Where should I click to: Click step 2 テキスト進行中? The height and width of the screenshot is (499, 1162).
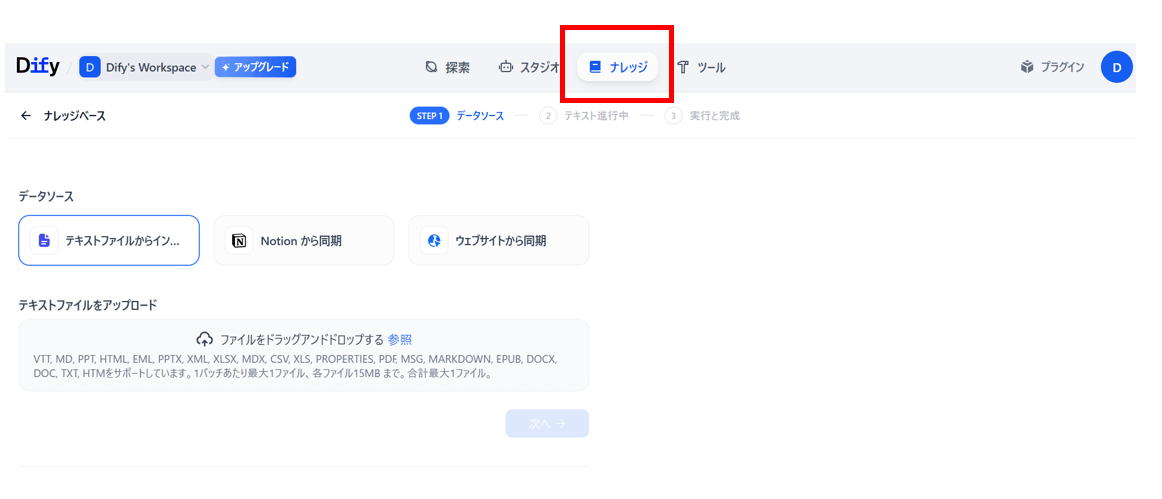(x=584, y=116)
